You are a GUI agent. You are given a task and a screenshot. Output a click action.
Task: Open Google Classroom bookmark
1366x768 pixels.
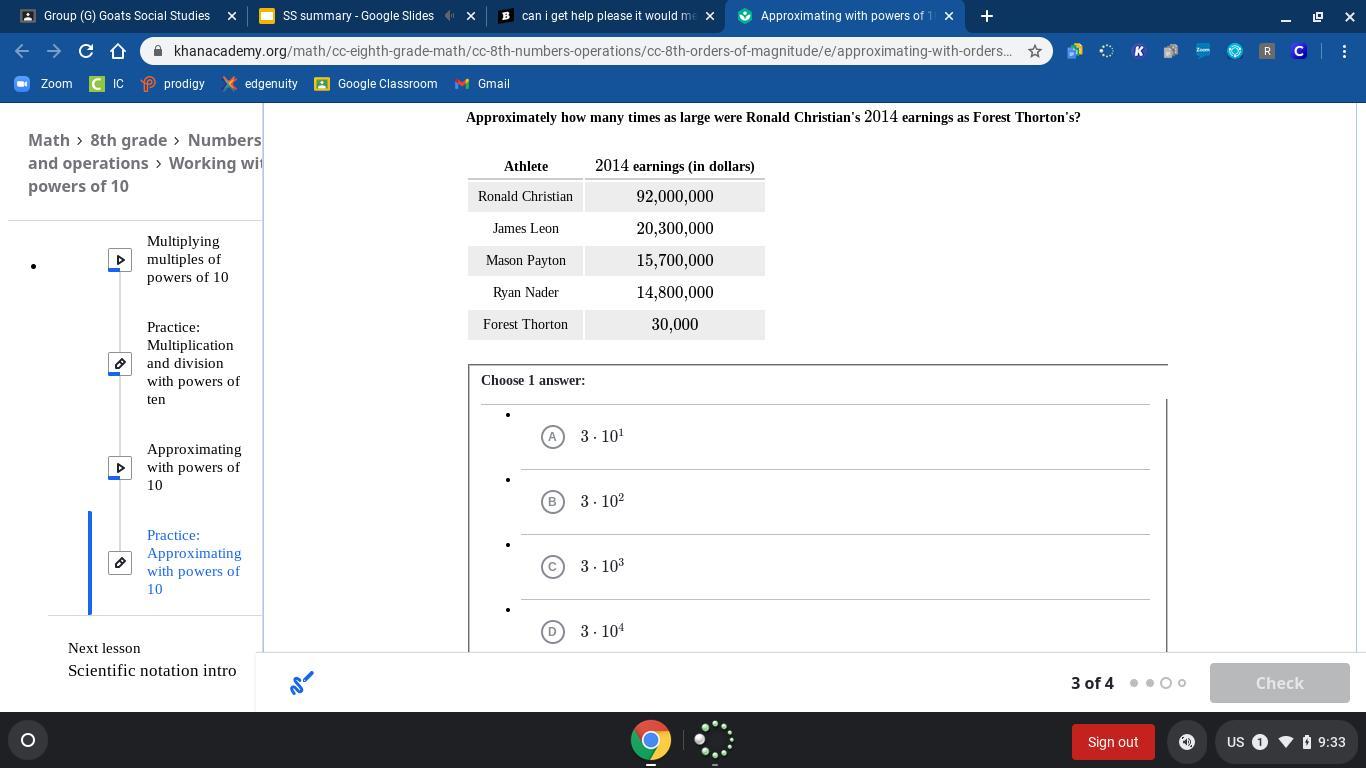(376, 84)
